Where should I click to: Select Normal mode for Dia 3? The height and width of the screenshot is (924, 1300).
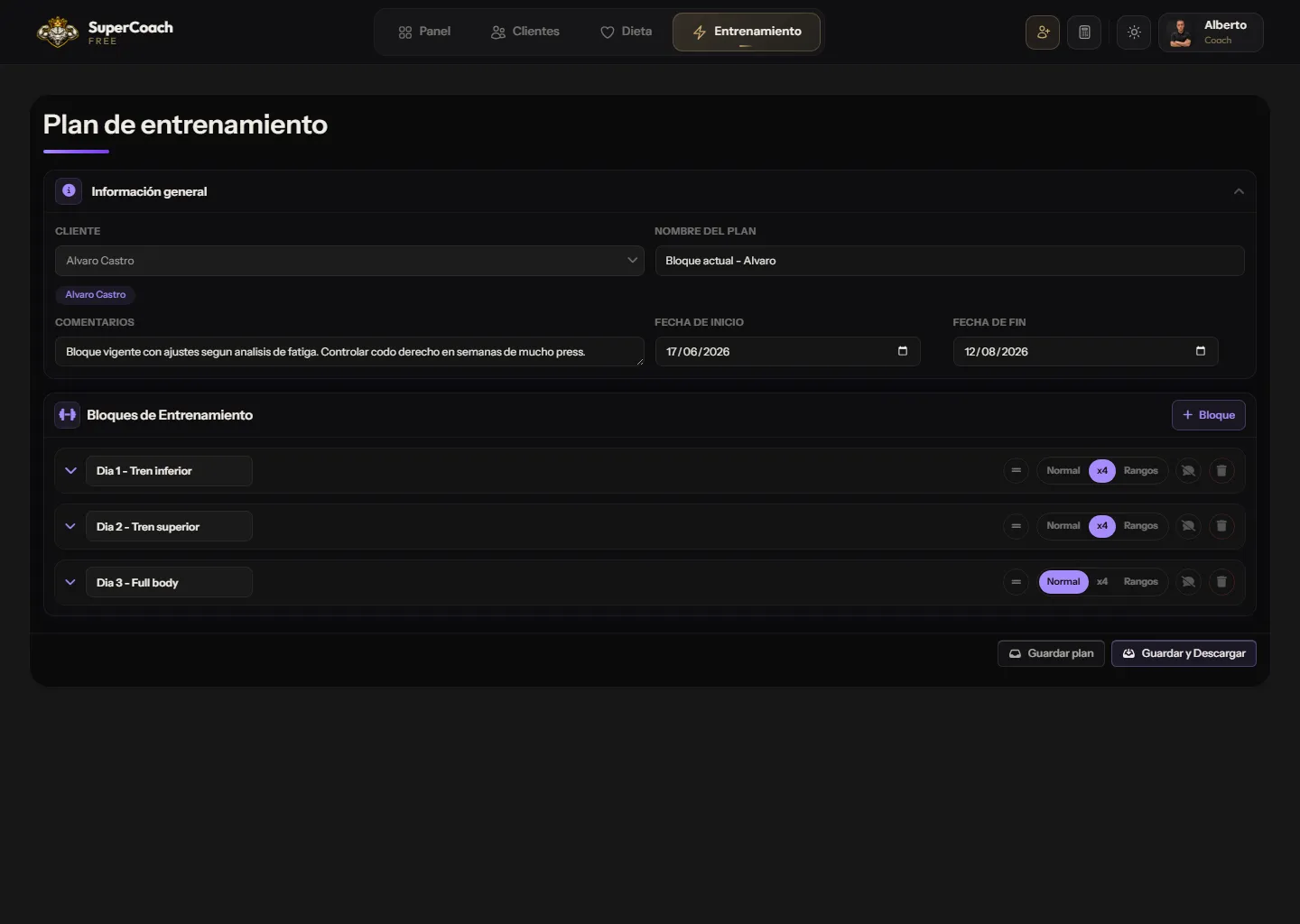[1063, 582]
